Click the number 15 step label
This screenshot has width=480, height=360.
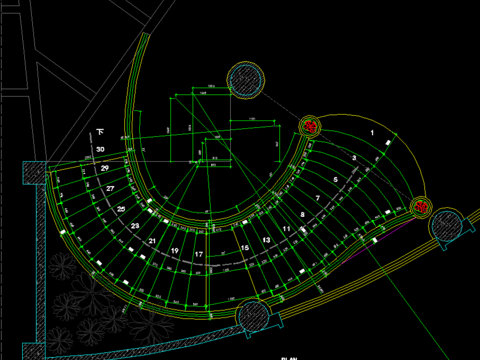point(245,248)
